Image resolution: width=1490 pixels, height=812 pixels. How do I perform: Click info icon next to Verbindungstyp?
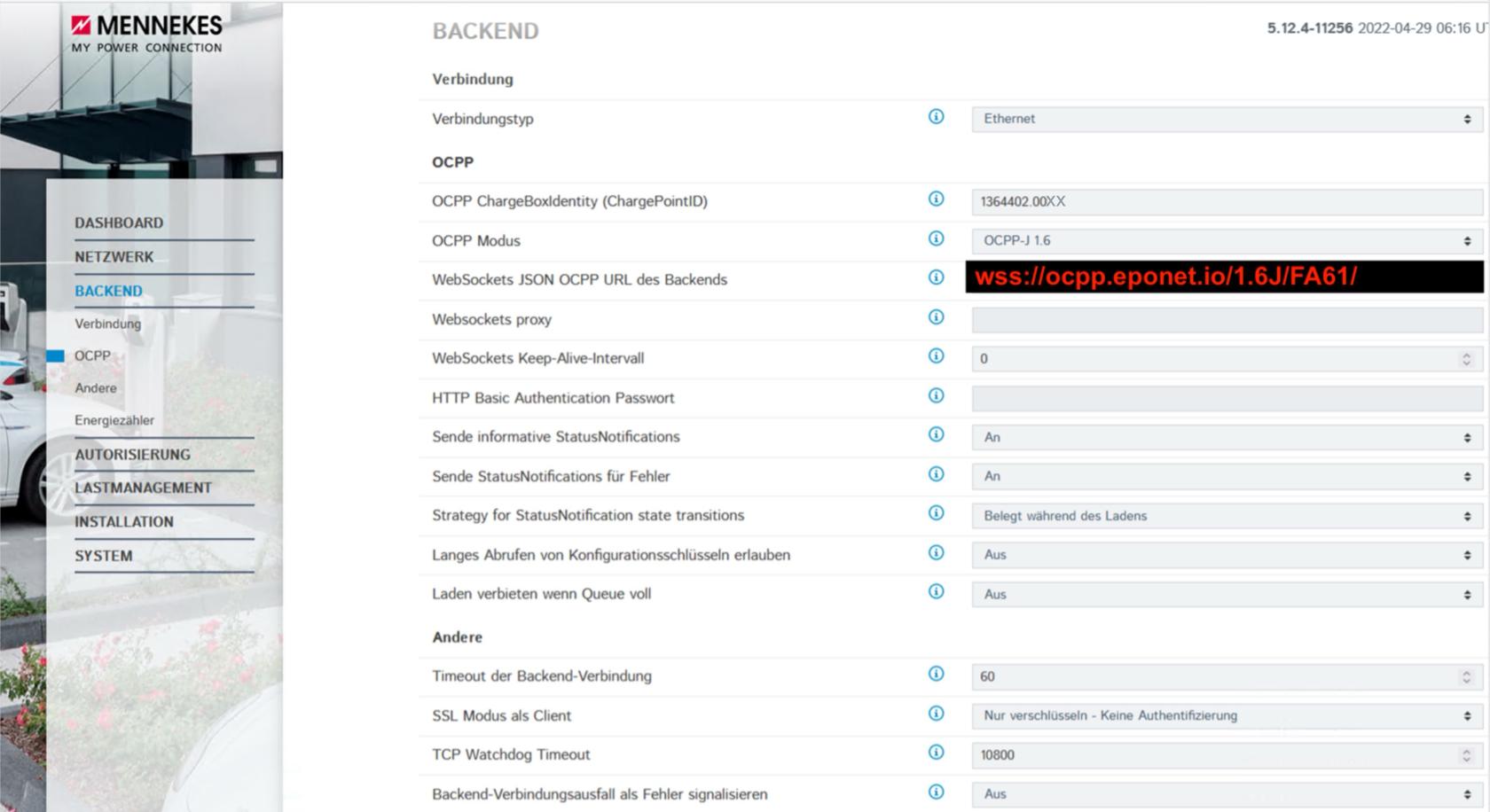[936, 117]
